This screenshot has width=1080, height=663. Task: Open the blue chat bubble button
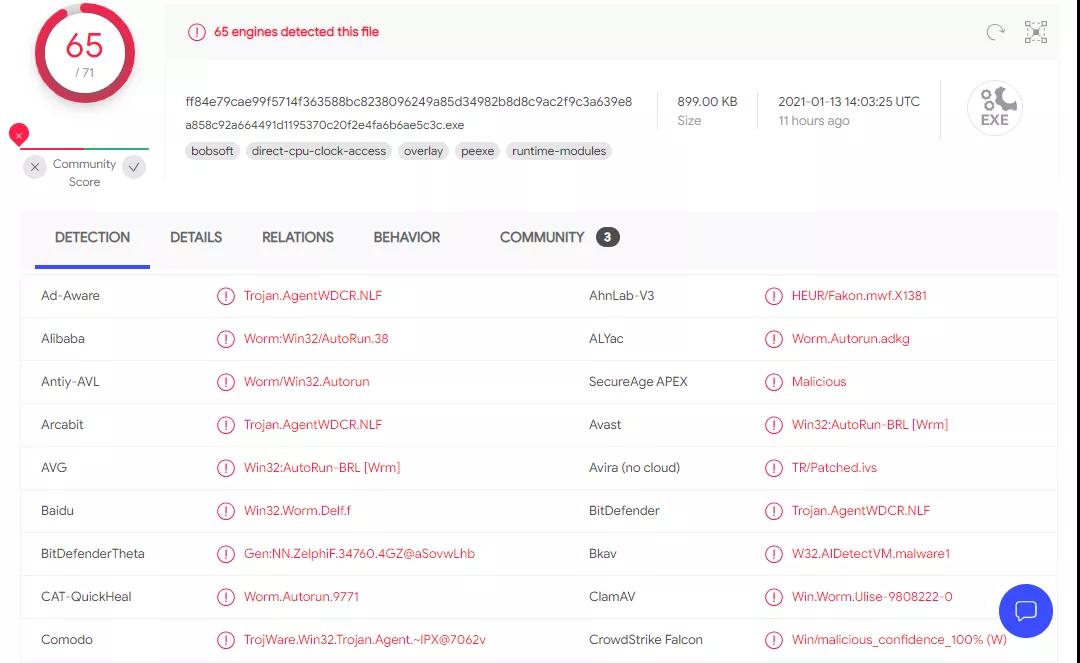click(1025, 611)
